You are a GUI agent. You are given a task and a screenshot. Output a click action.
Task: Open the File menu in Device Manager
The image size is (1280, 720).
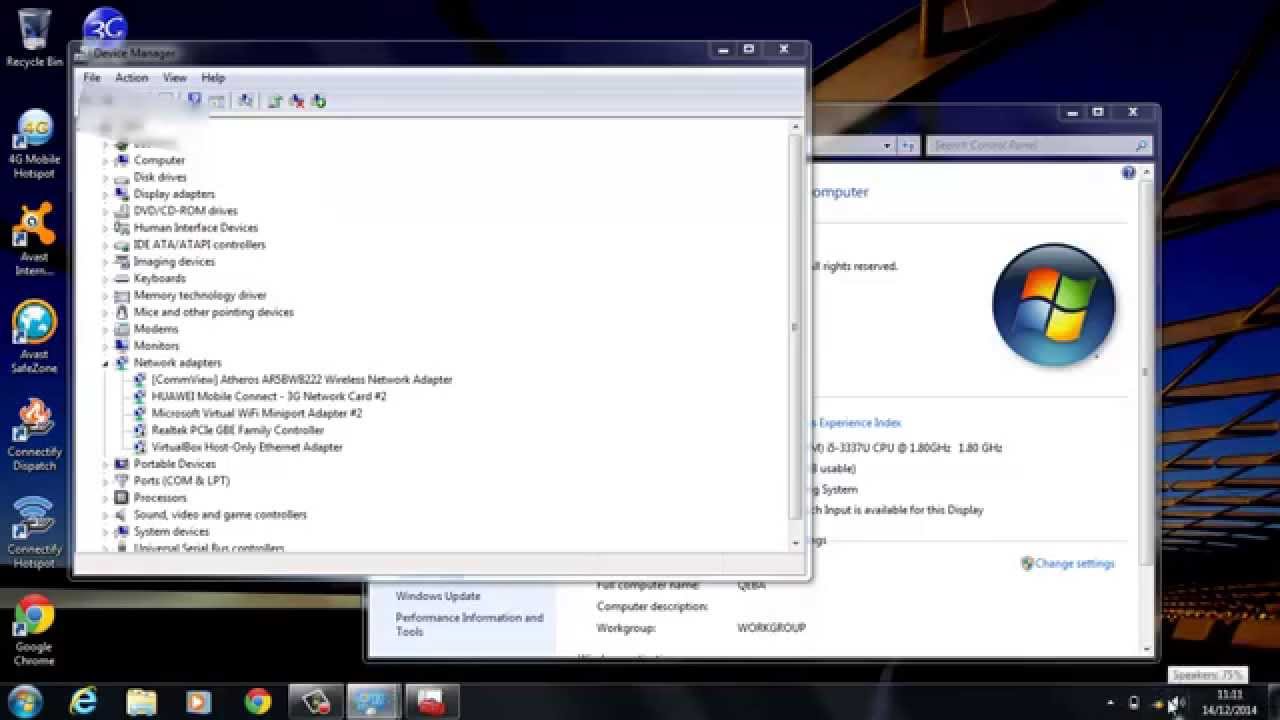tap(92, 78)
